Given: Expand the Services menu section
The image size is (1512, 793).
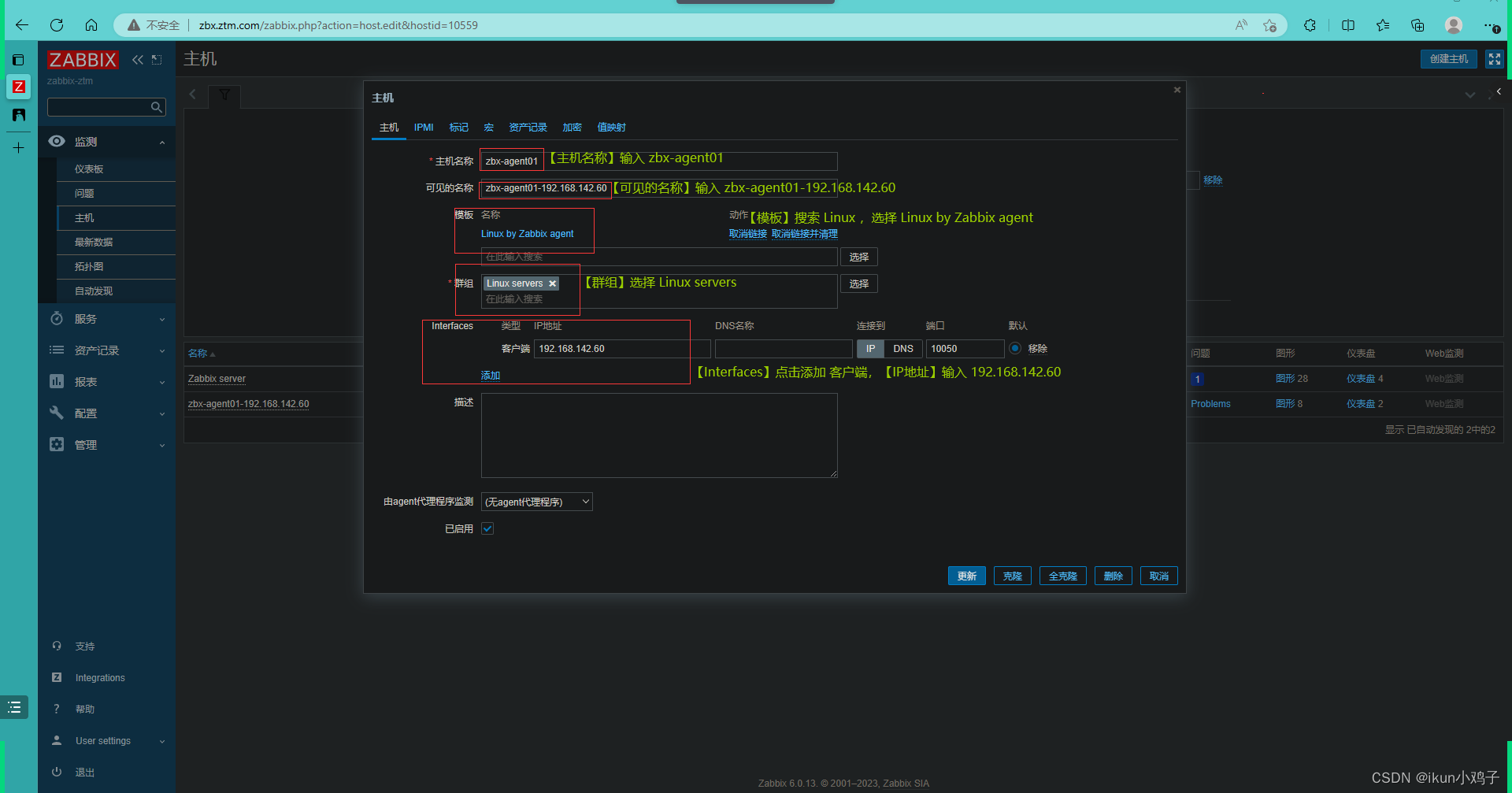Looking at the screenshot, I should tap(106, 319).
